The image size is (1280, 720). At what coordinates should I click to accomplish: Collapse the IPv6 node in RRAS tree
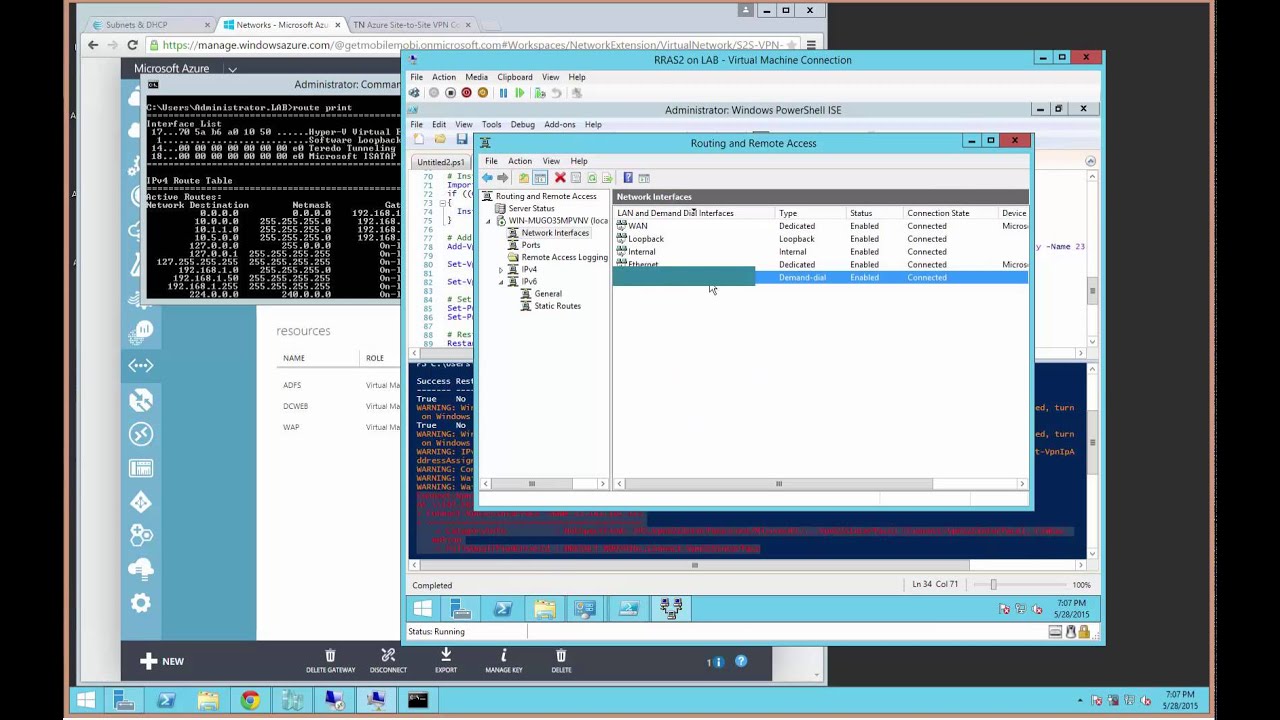click(x=501, y=282)
